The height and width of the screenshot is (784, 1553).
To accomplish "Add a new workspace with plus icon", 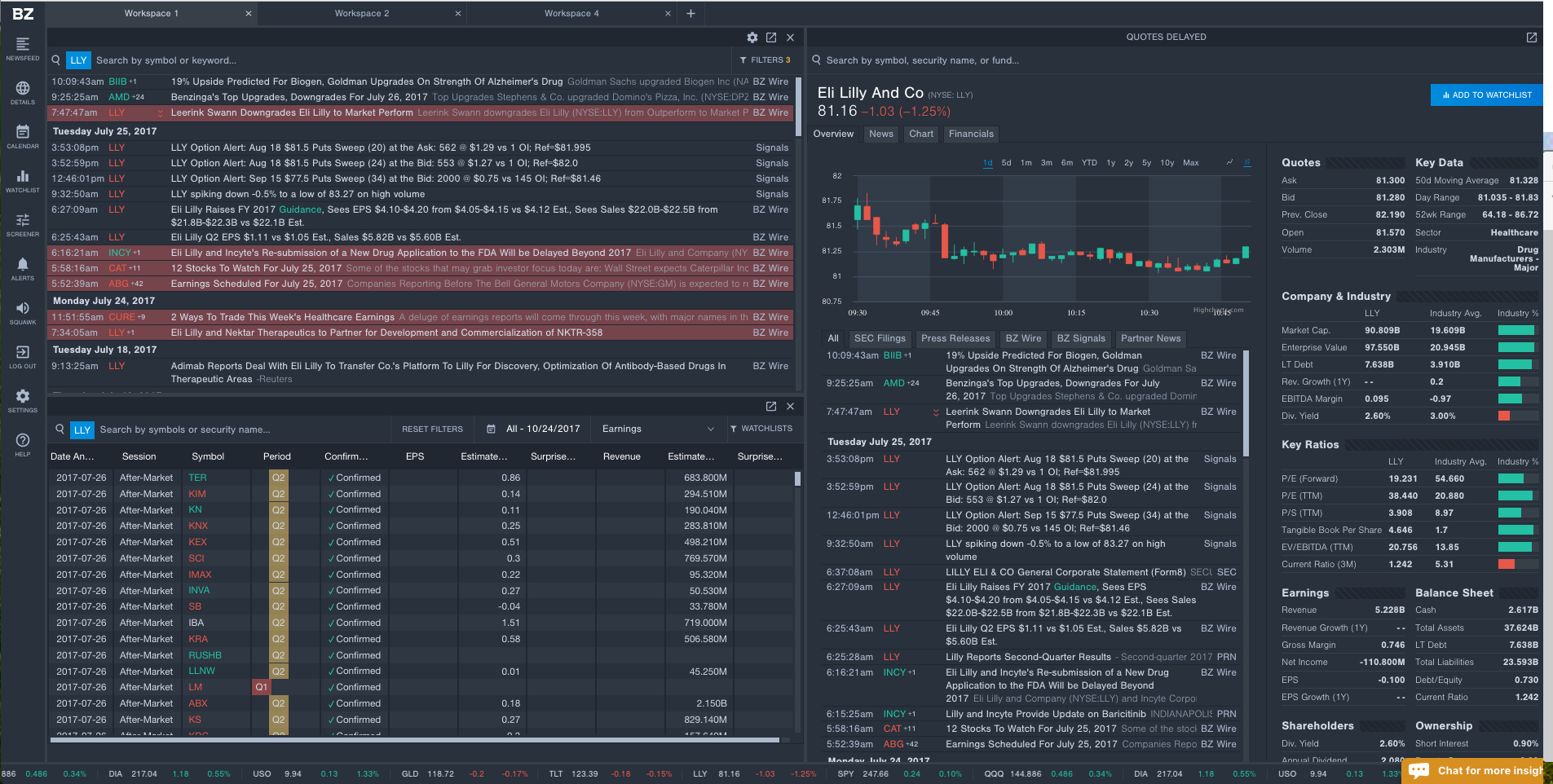I will coord(690,13).
